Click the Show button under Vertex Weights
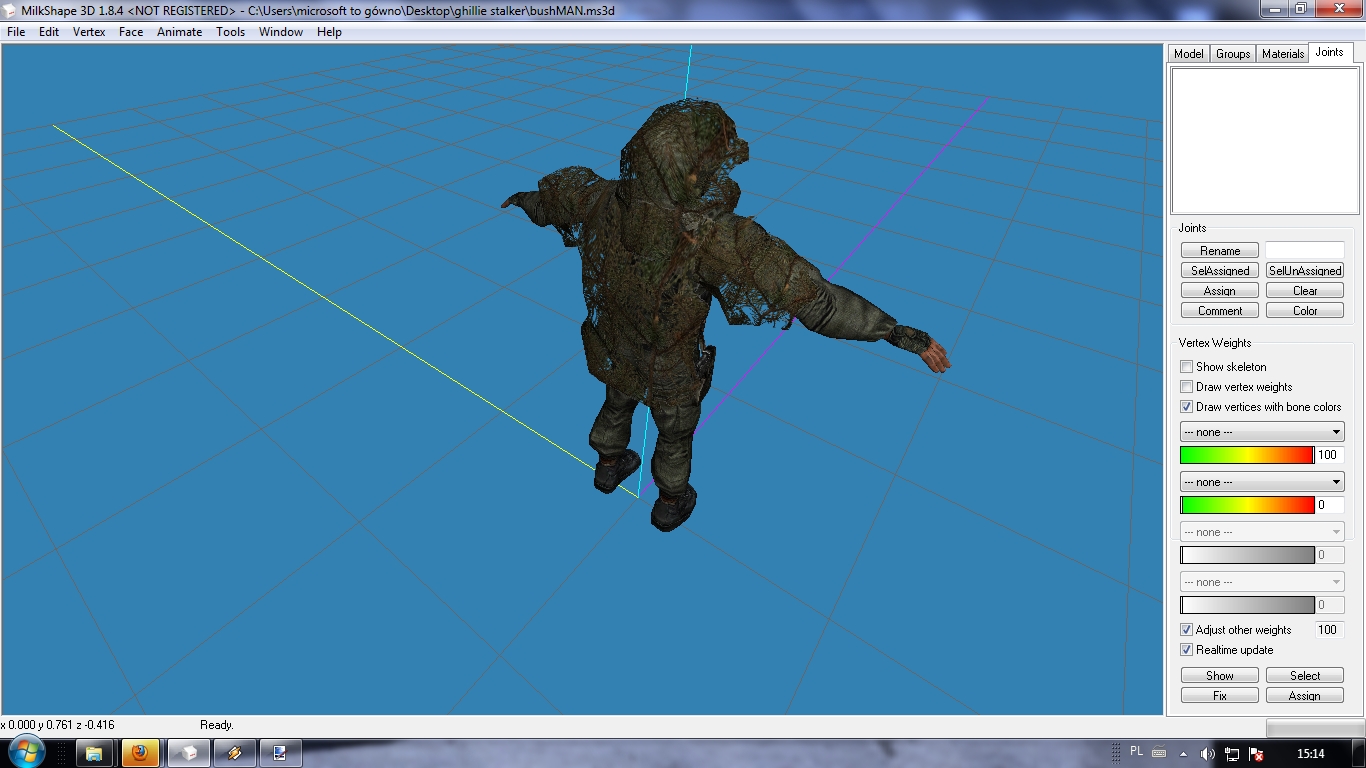The height and width of the screenshot is (768, 1366). coord(1220,676)
